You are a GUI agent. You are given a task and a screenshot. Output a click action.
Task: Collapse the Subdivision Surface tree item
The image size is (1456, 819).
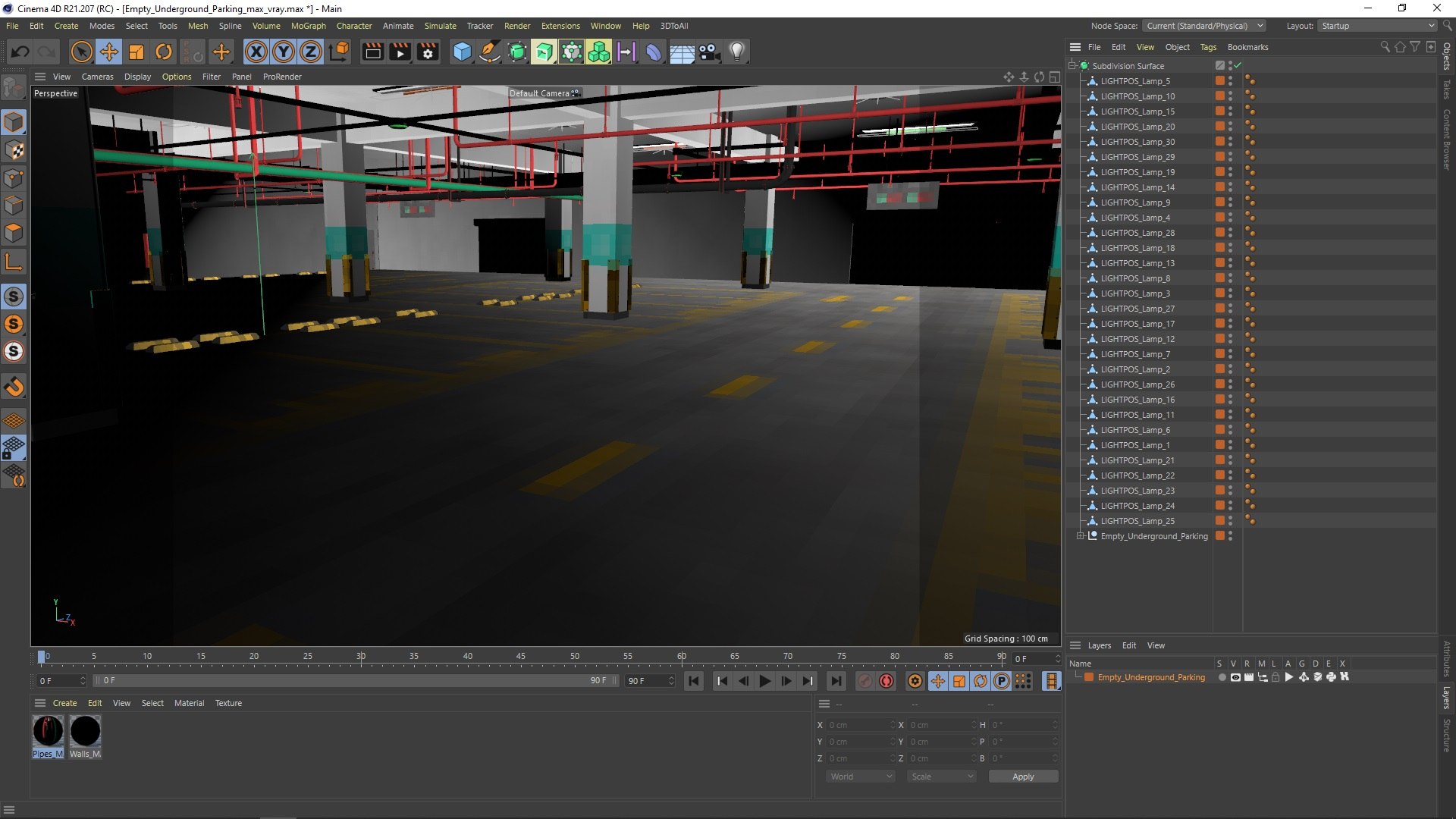click(x=1072, y=66)
